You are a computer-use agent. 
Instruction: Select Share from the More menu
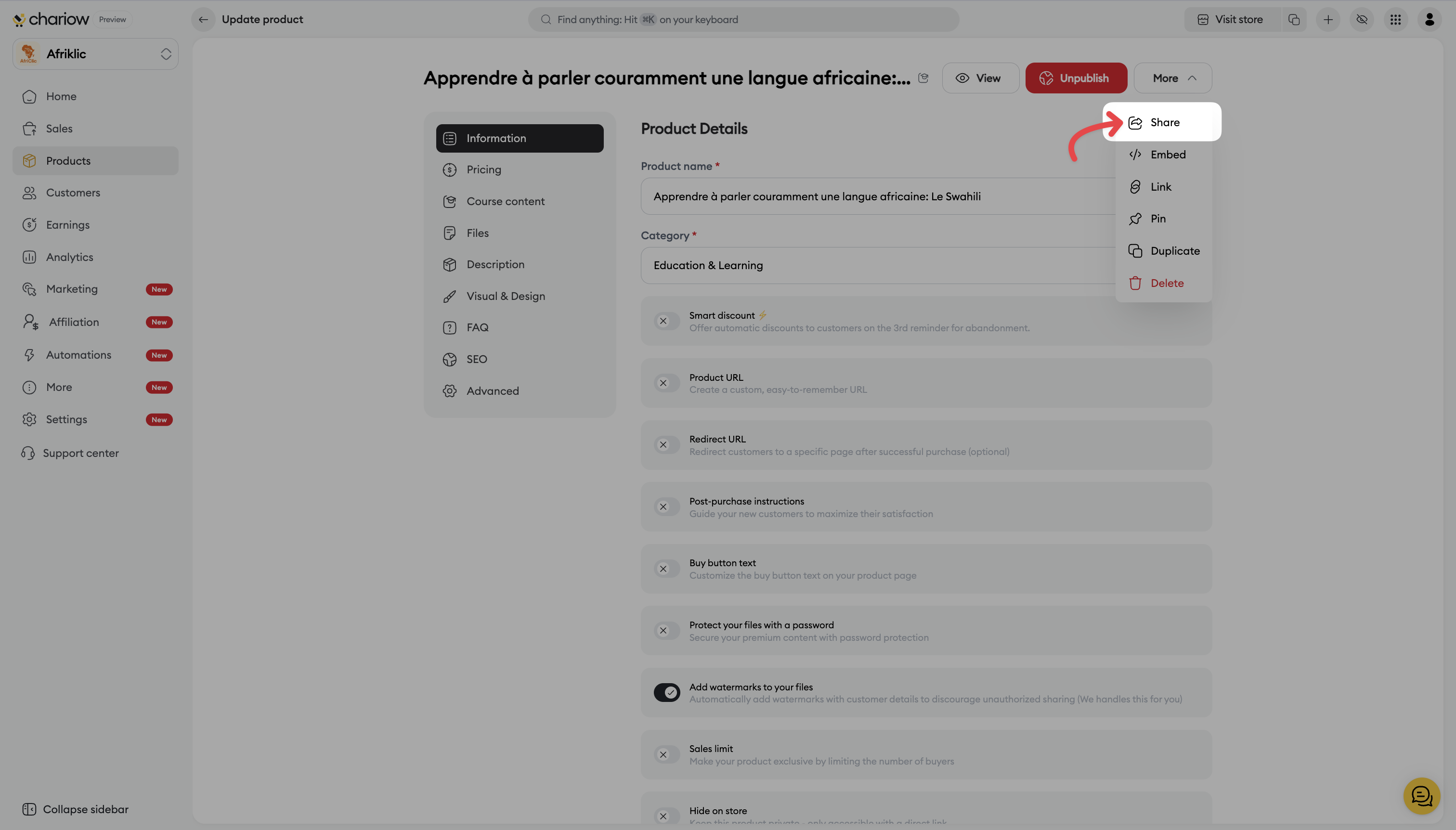tap(1164, 122)
